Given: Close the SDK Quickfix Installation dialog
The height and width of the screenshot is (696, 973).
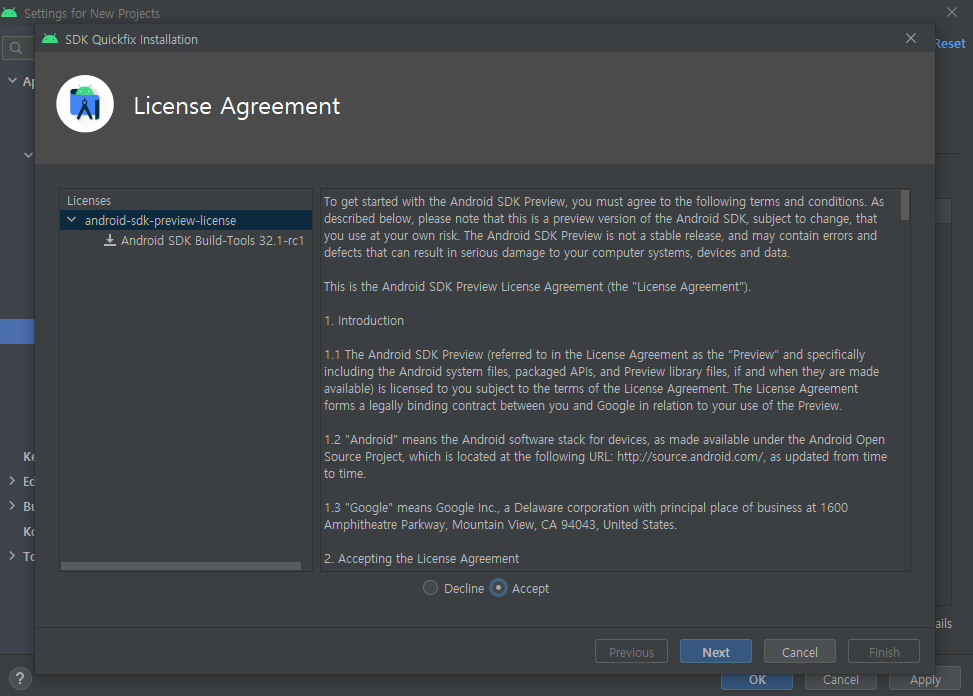Looking at the screenshot, I should click(x=910, y=38).
